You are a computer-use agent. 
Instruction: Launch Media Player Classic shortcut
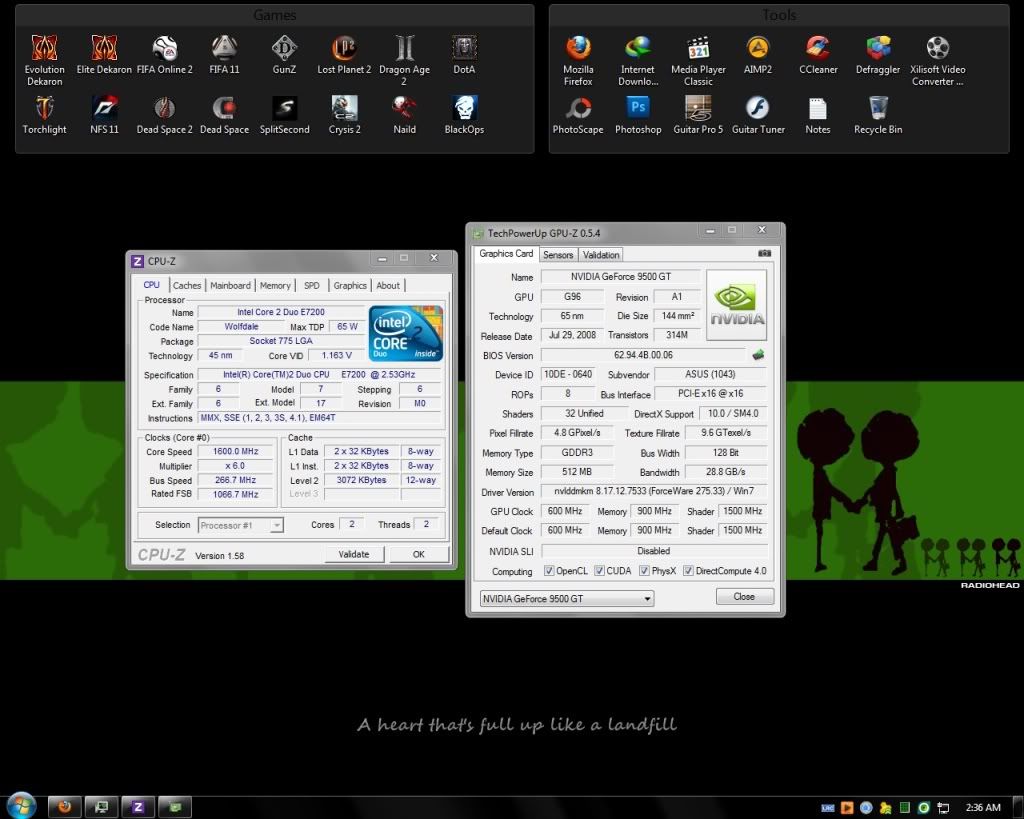(x=698, y=60)
